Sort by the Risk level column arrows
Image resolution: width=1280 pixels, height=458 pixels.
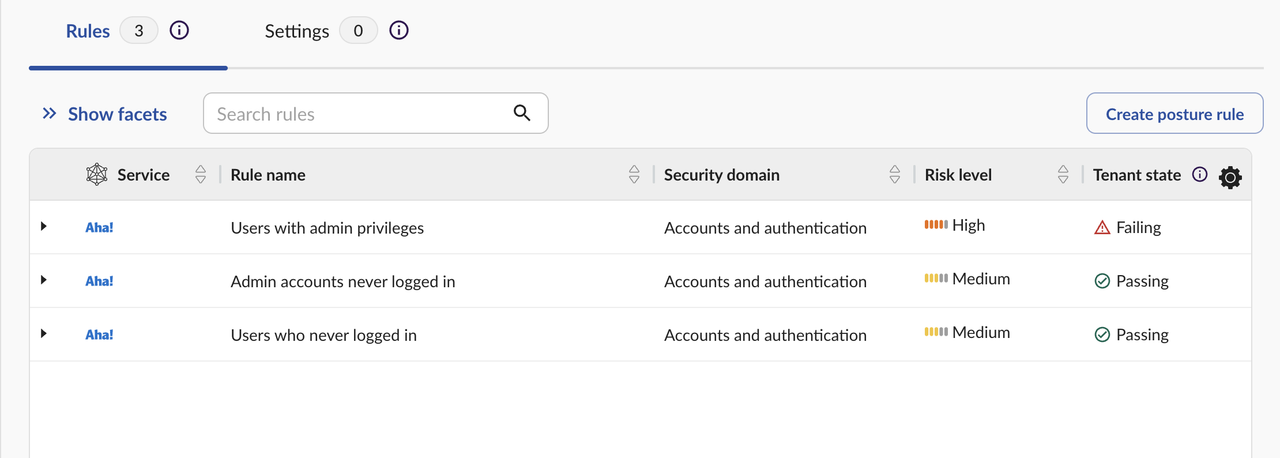[x=1063, y=174]
